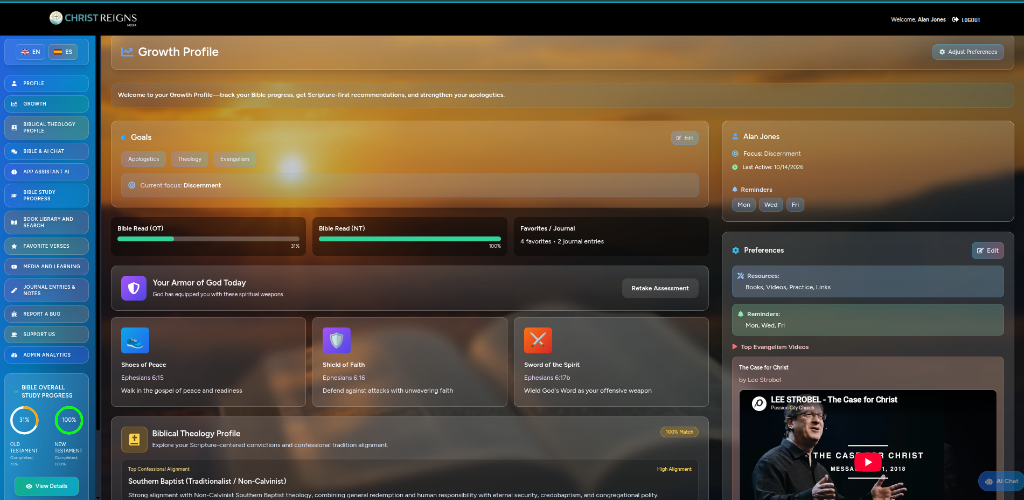The image size is (1024, 500).
Task: Go to Growth in the sidebar
Action: [46, 104]
